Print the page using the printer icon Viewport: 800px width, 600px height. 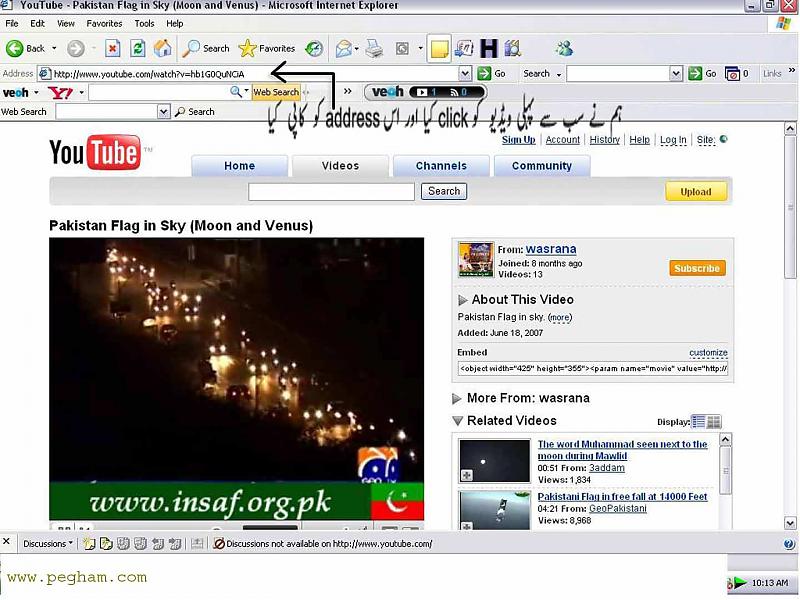coord(374,48)
